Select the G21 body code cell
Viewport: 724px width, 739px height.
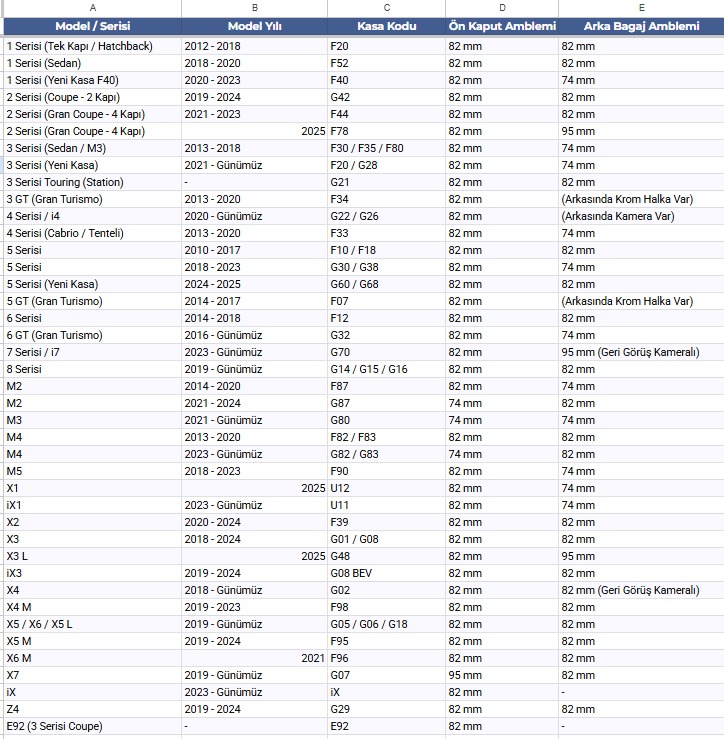click(387, 182)
